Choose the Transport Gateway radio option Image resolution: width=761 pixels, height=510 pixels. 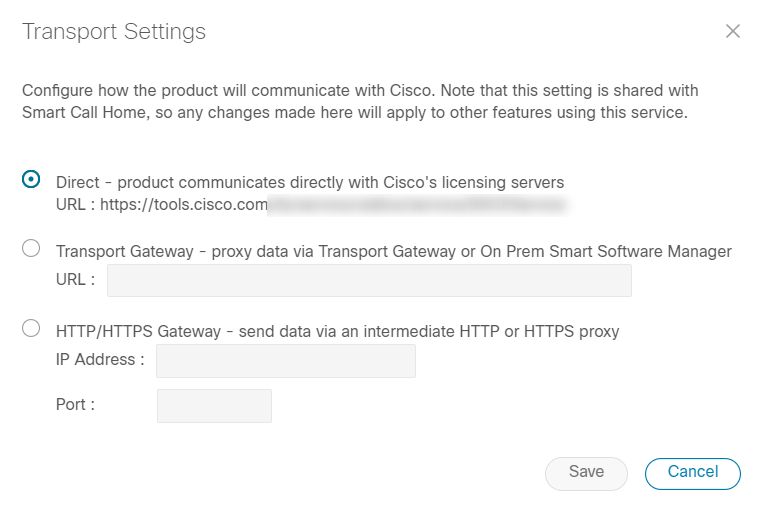32,250
